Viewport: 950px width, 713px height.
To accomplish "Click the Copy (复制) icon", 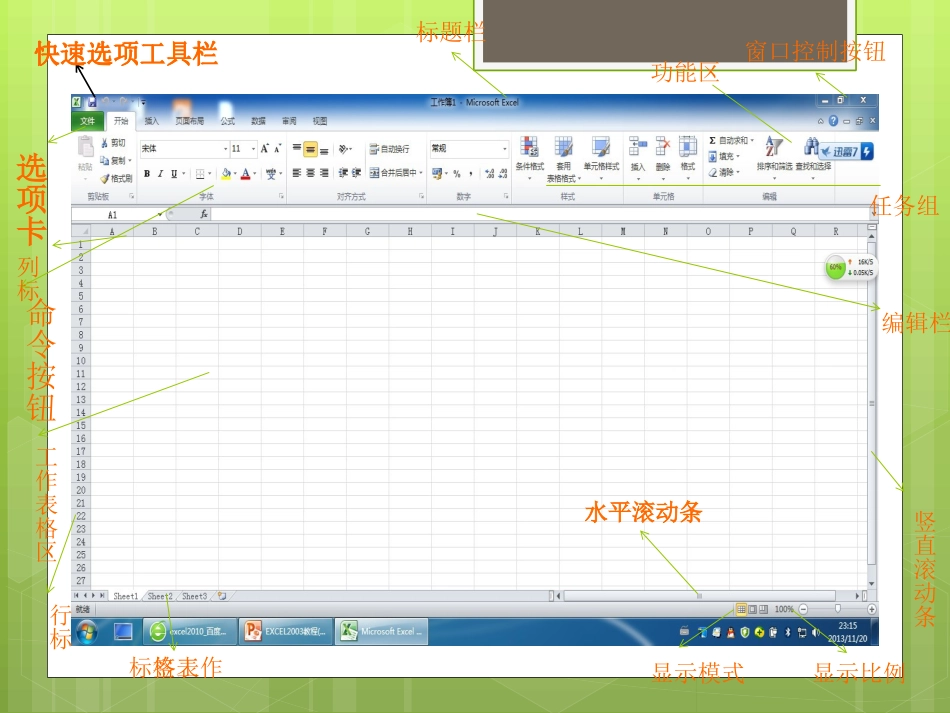I will (105, 161).
